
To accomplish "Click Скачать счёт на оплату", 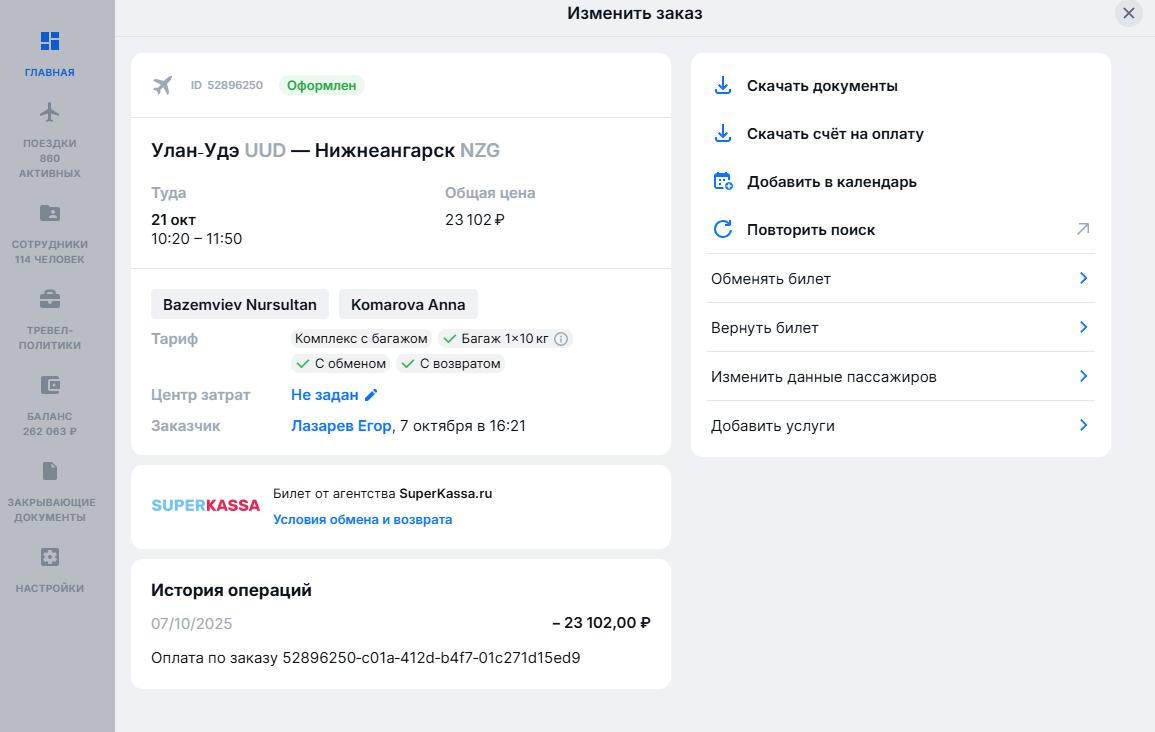I will click(x=834, y=134).
